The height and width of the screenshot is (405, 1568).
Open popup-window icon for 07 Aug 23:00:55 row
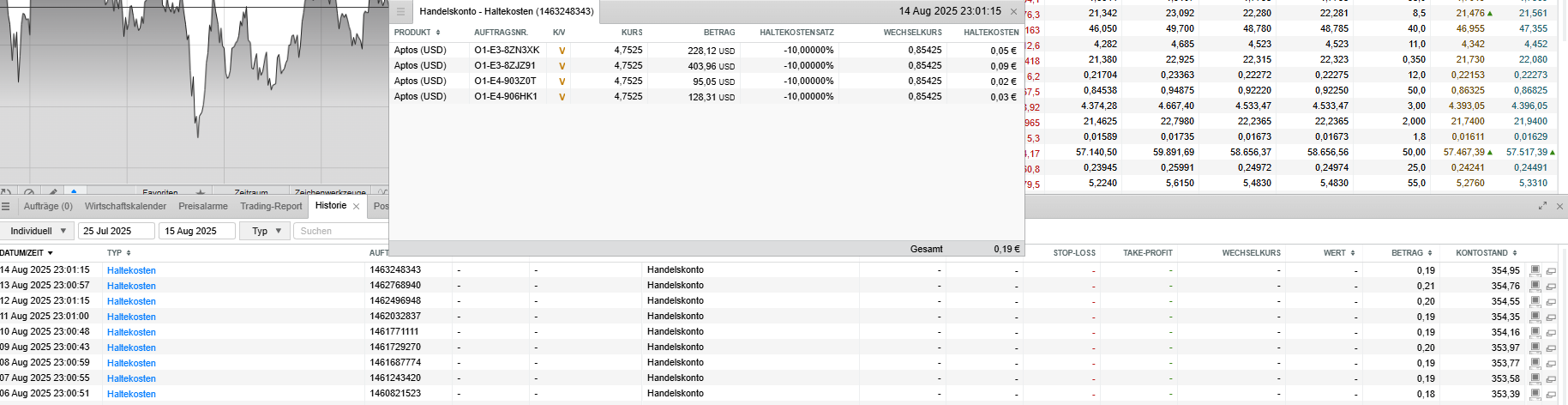(x=1551, y=378)
